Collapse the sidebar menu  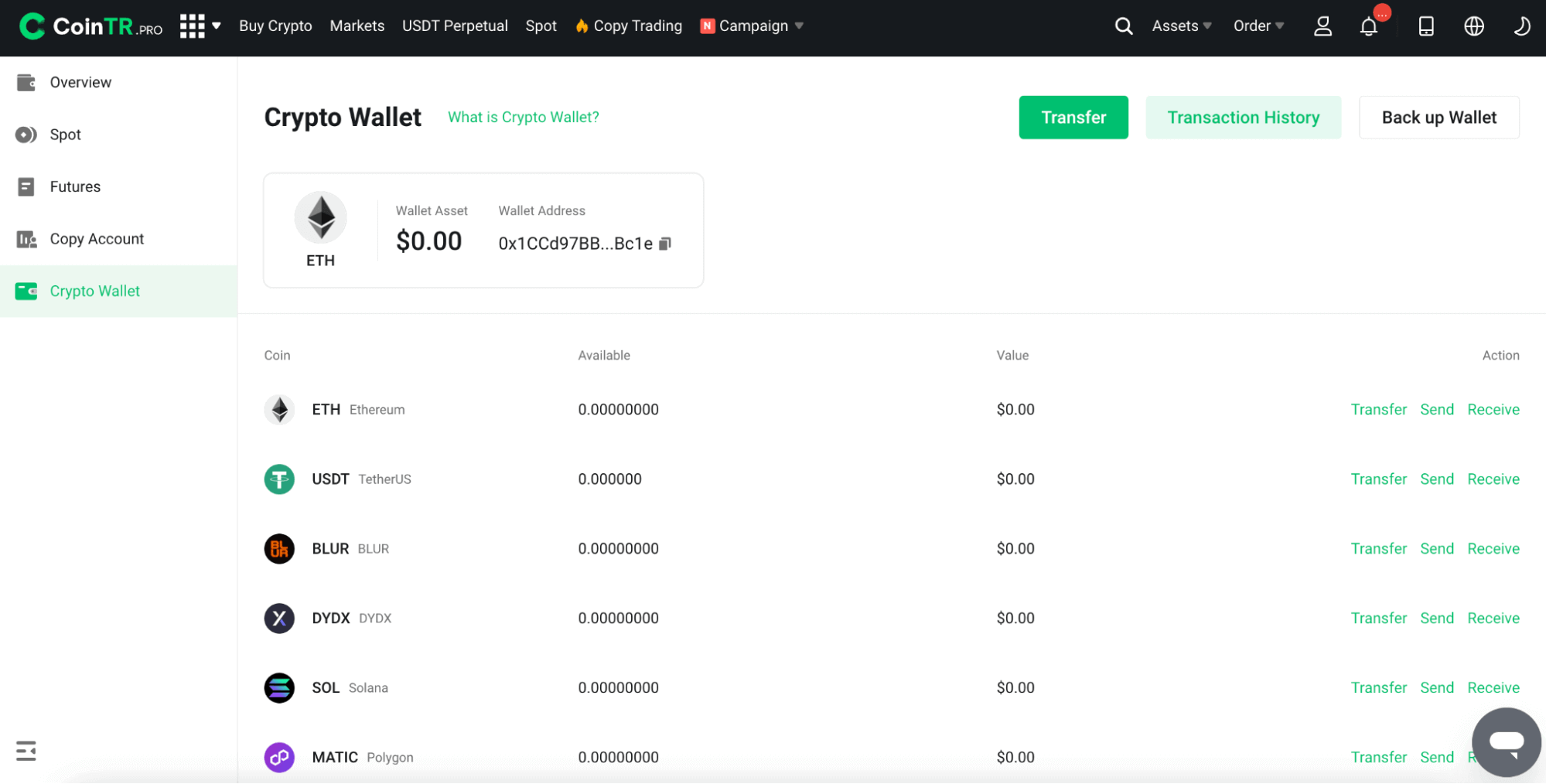26,751
